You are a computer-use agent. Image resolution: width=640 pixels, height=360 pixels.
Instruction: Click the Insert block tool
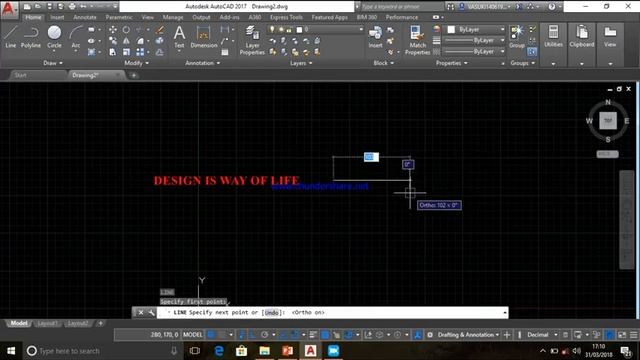375,37
